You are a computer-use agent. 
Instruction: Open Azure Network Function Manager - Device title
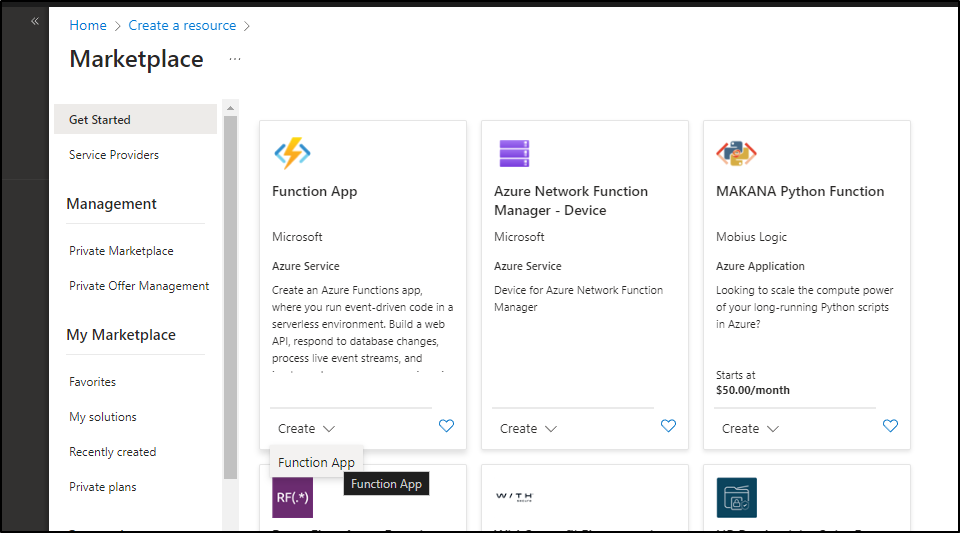point(571,201)
